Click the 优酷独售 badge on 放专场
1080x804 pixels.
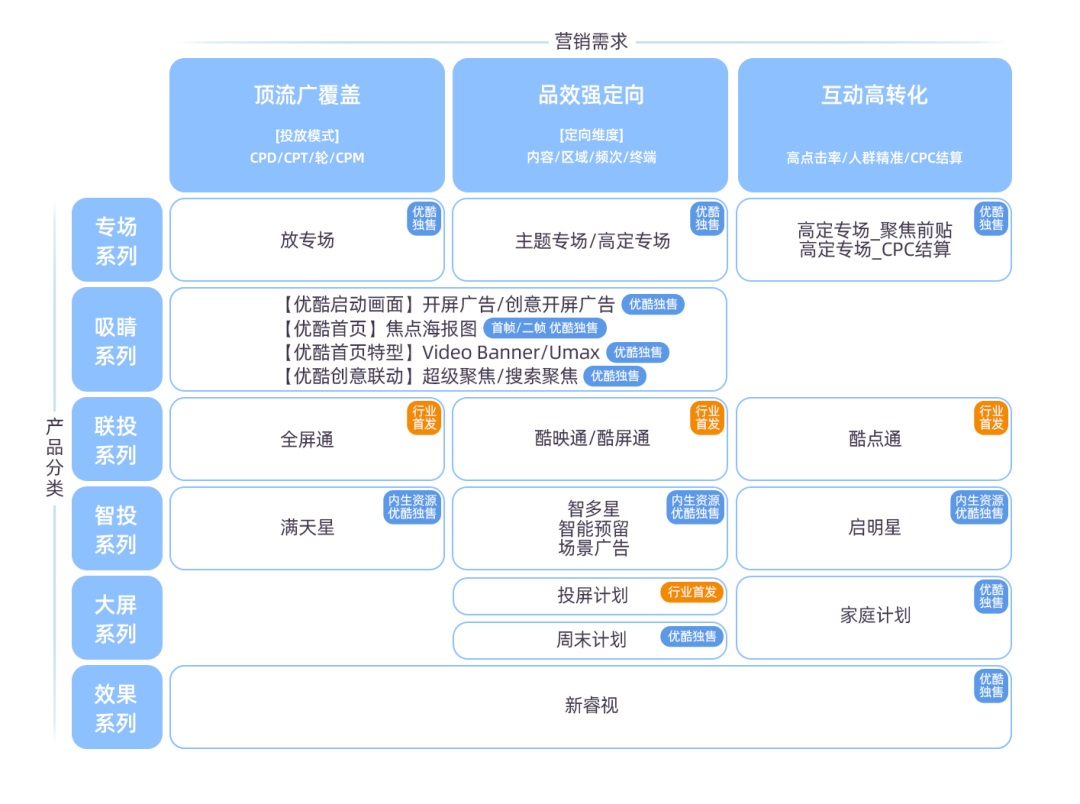[x=424, y=218]
